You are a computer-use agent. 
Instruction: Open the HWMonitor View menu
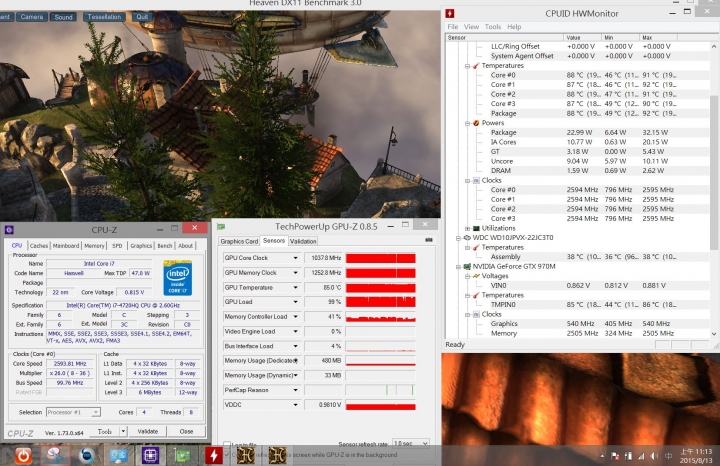tap(471, 27)
